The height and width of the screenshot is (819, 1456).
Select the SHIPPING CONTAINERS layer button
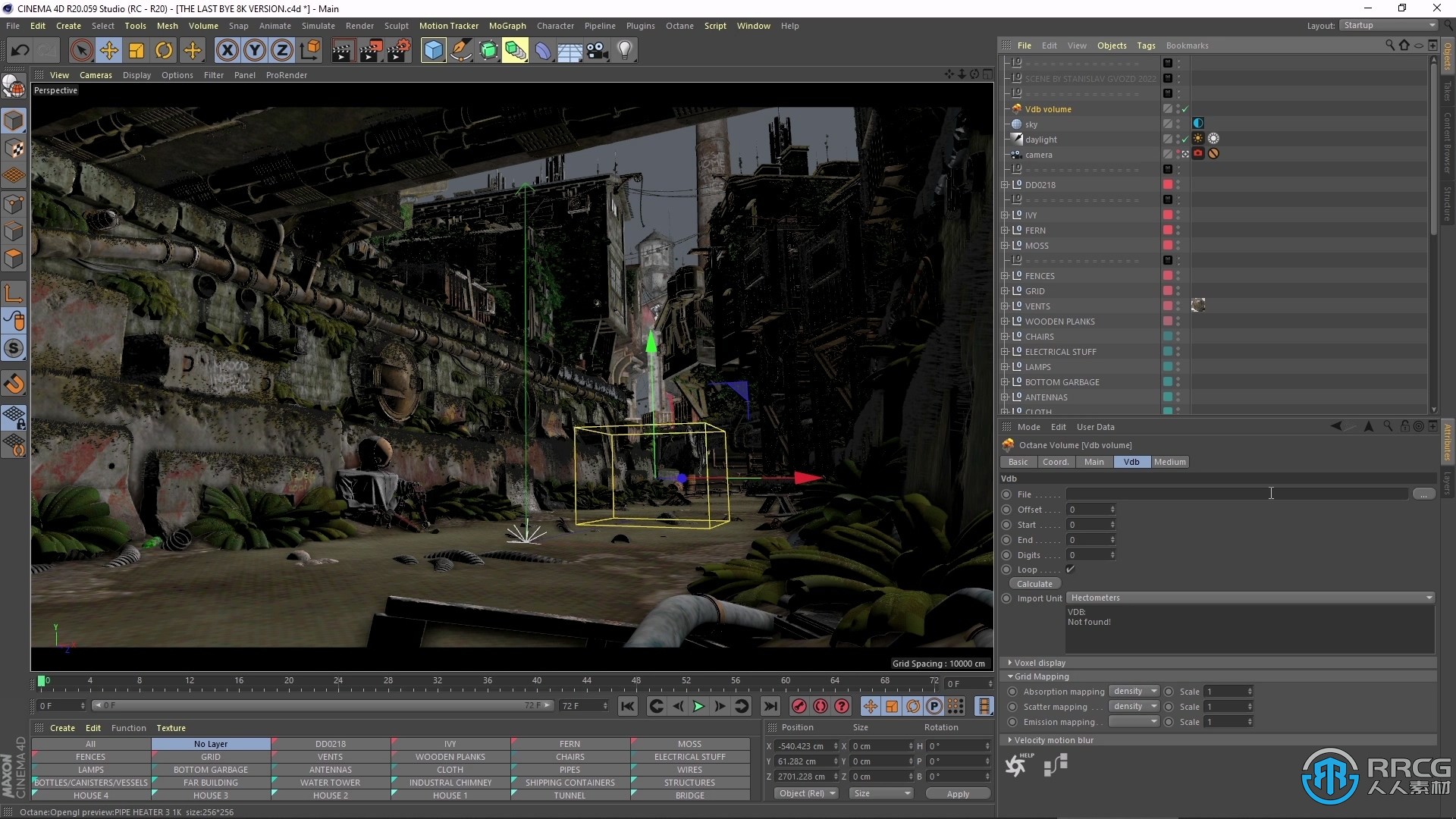coord(570,783)
